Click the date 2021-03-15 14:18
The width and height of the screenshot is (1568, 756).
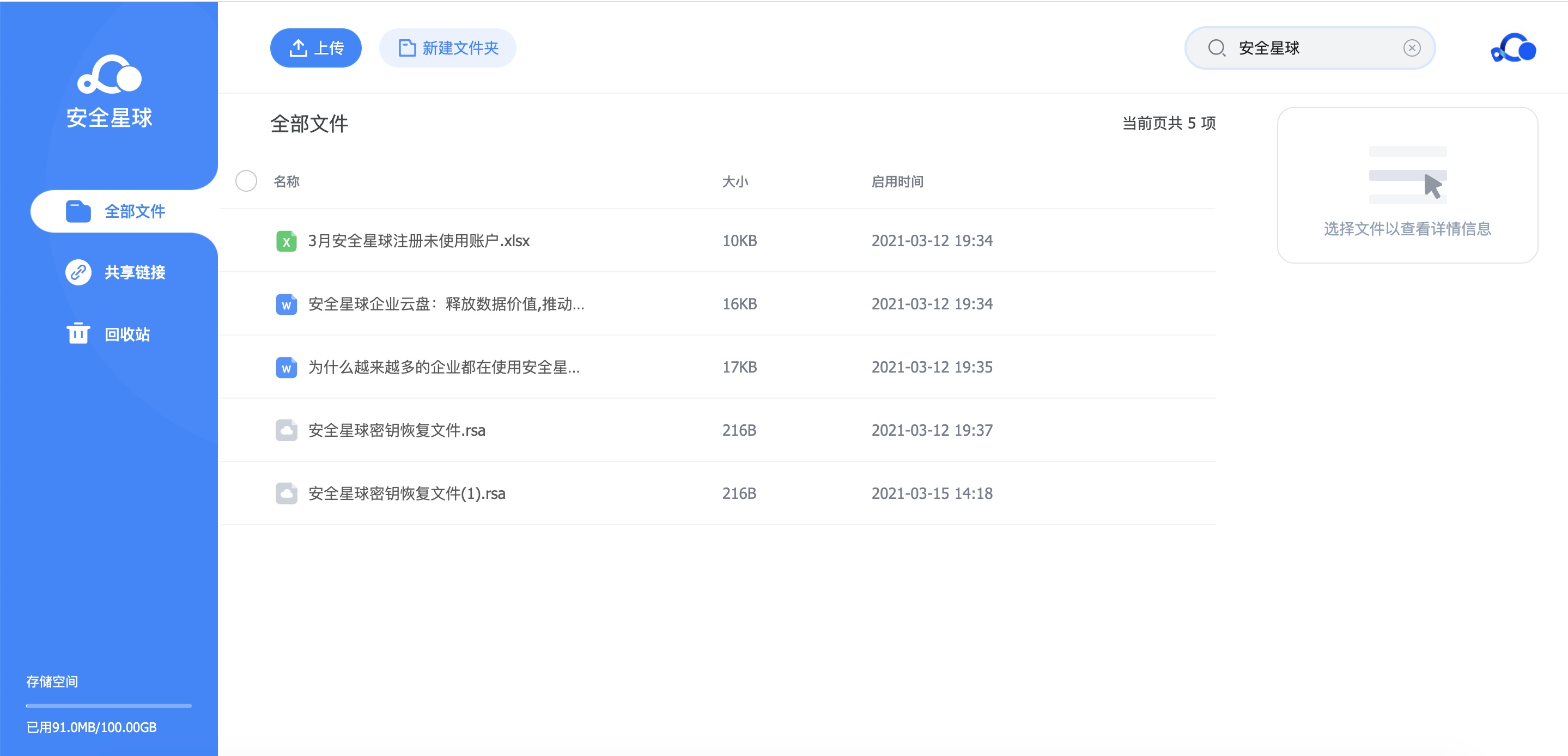[932, 493]
